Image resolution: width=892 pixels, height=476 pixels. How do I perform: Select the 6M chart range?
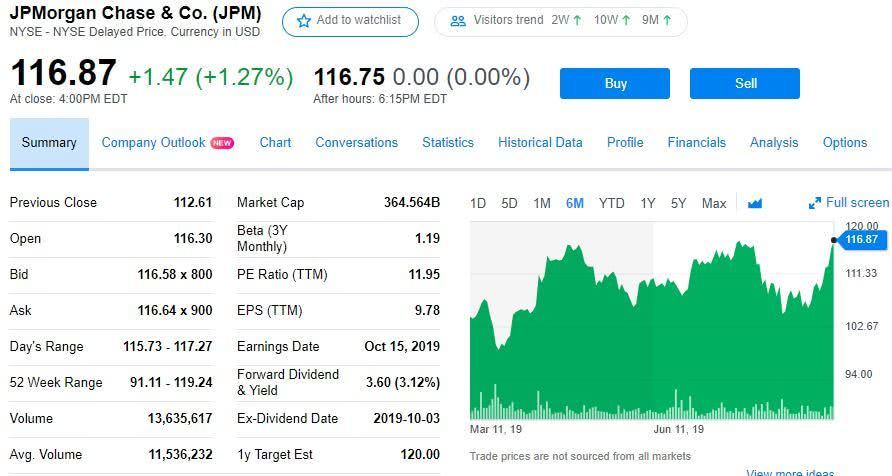pyautogui.click(x=574, y=203)
